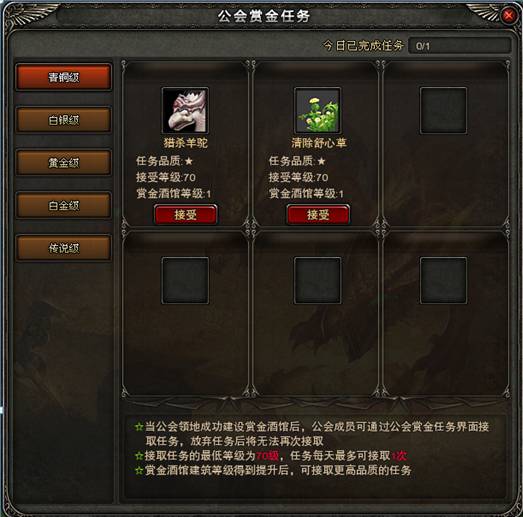This screenshot has width=523, height=517.
Task: Click the 清除舒心草 quest title
Action: click(x=319, y=143)
